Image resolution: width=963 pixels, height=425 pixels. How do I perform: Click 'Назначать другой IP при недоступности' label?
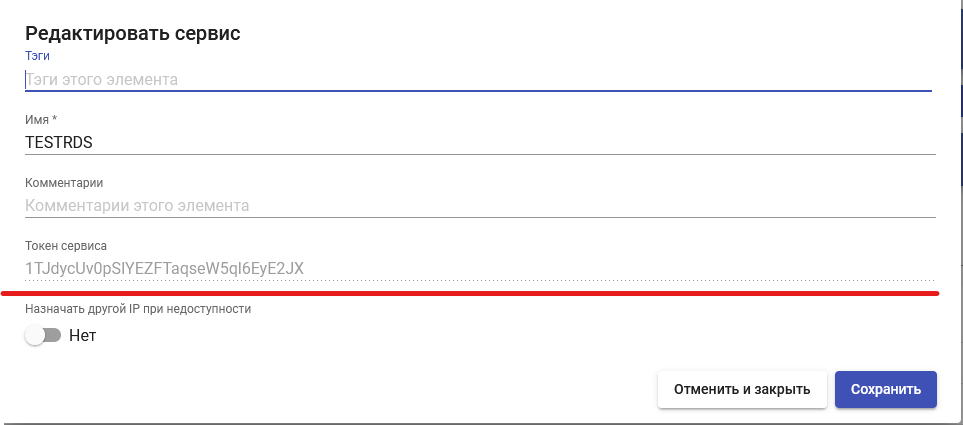[138, 309]
